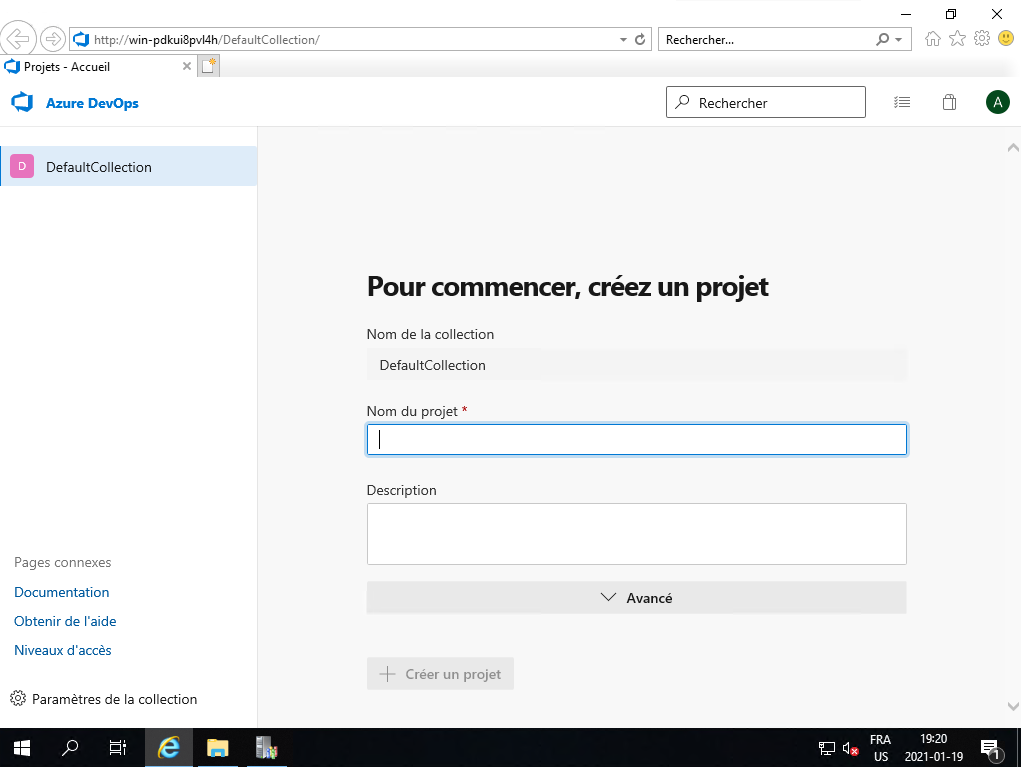This screenshot has height=767, width=1021.
Task: Open the Documentation link
Action: click(x=62, y=592)
